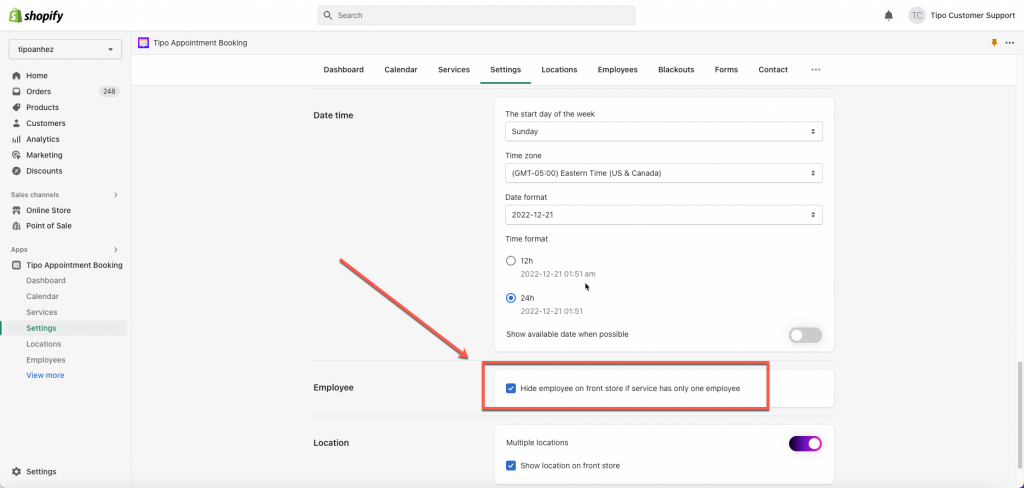Open the app header three-dot menu
The width and height of the screenshot is (1024, 488).
tap(1010, 42)
